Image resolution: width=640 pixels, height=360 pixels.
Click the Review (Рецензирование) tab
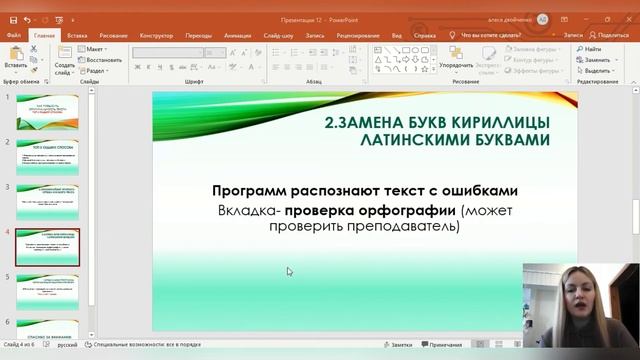pyautogui.click(x=358, y=36)
